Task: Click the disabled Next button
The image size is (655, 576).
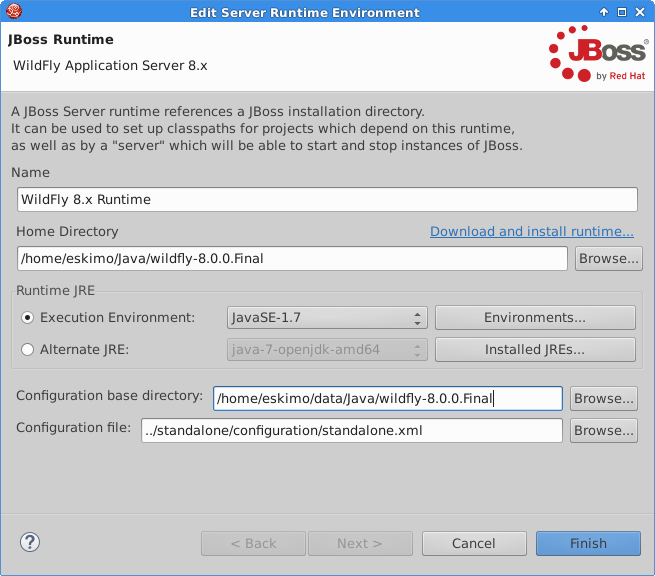Action: coord(360,543)
